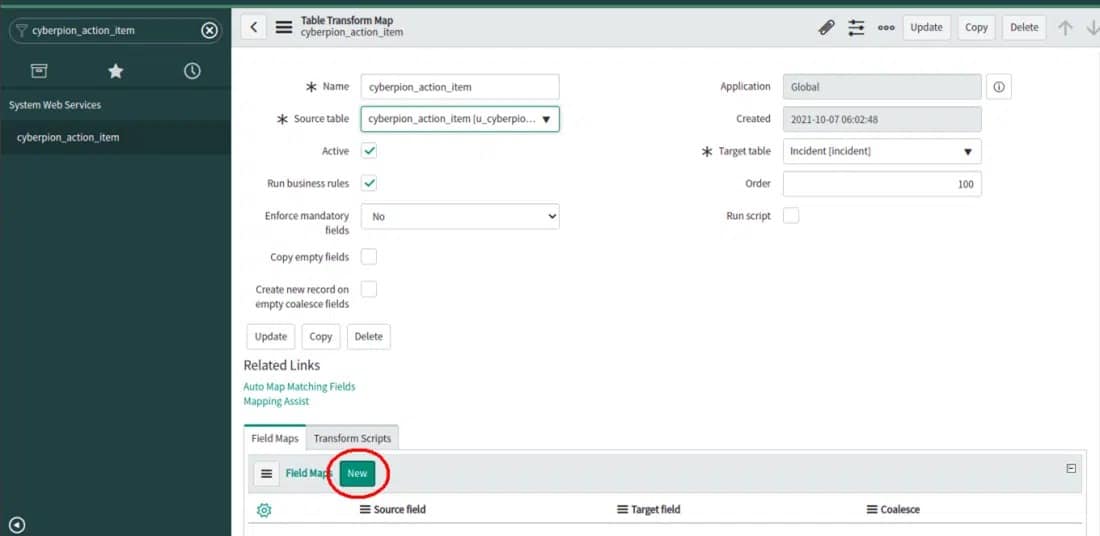Screen dimensions: 1100x536
Task: Show History clock tab in navigator
Action: 192,70
